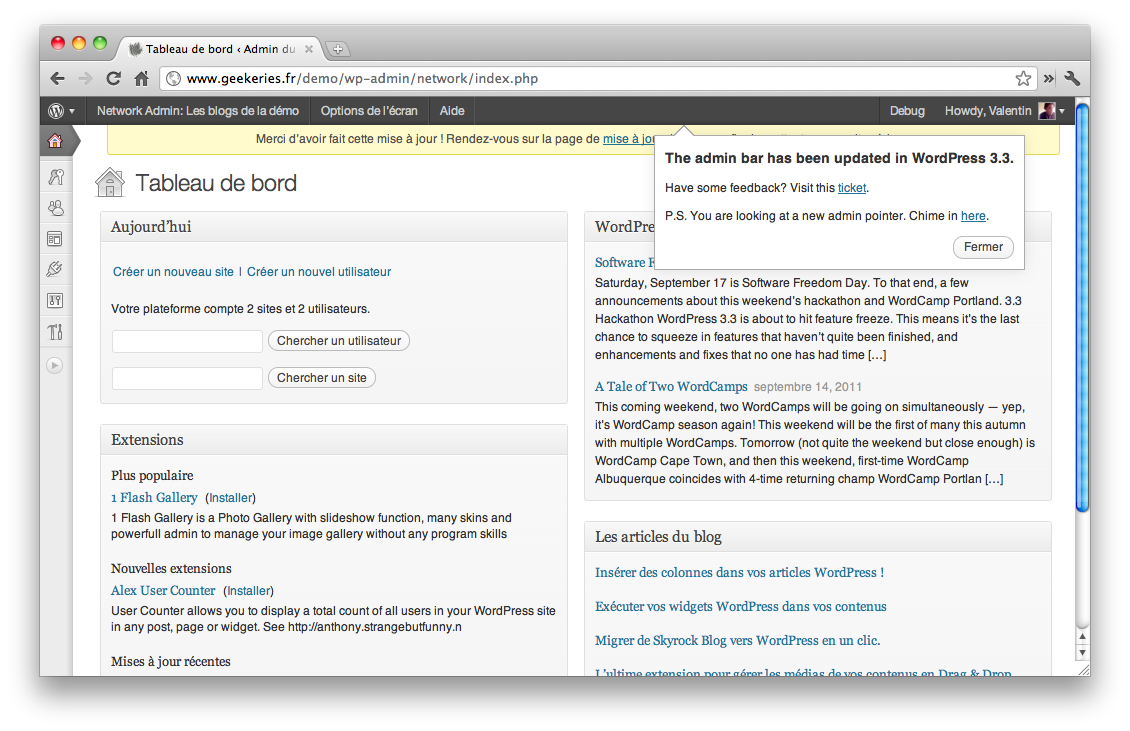Click the here link in pointer
The image size is (1130, 731).
pos(973,216)
